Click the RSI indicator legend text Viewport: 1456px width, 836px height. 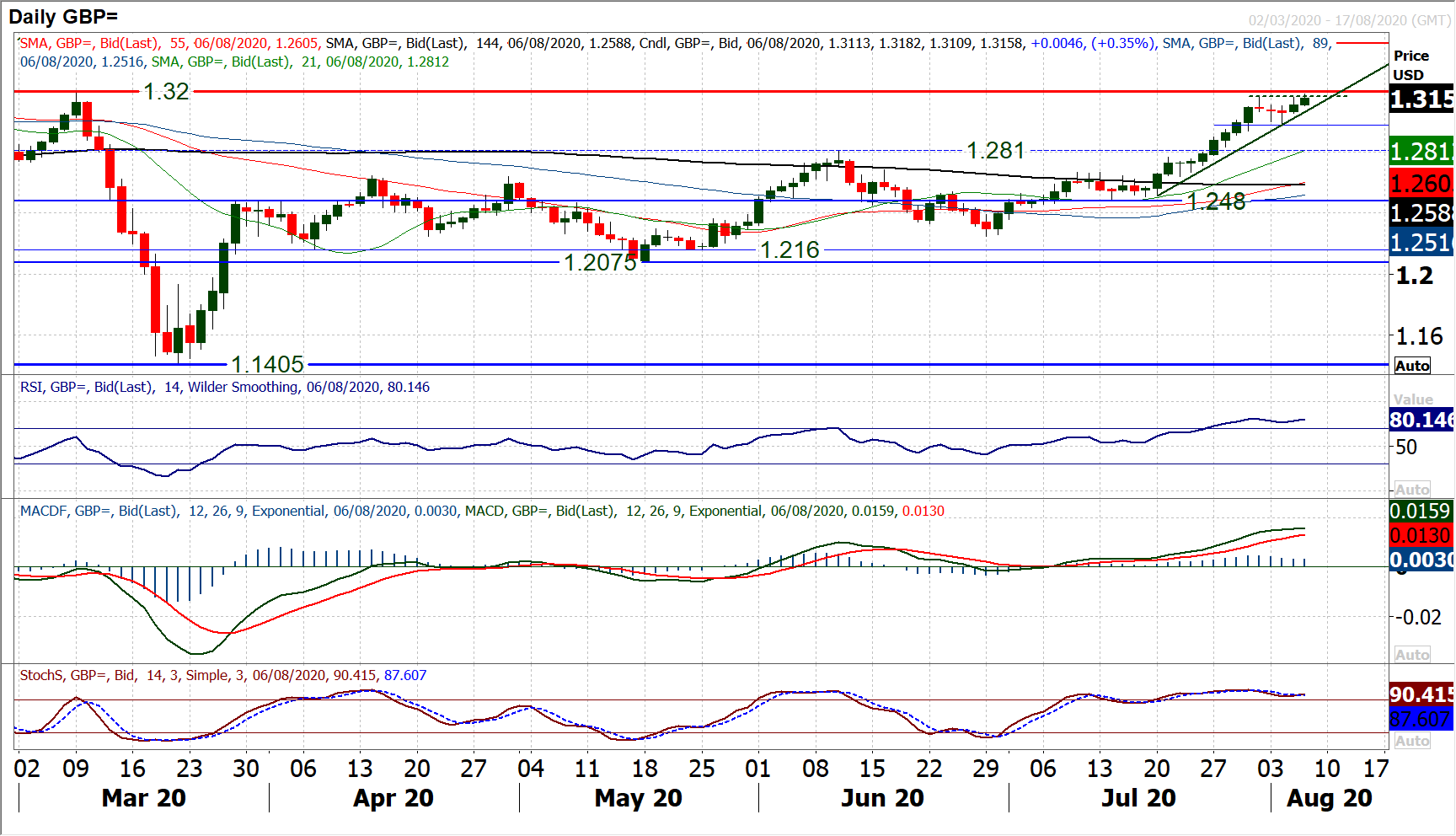[224, 387]
